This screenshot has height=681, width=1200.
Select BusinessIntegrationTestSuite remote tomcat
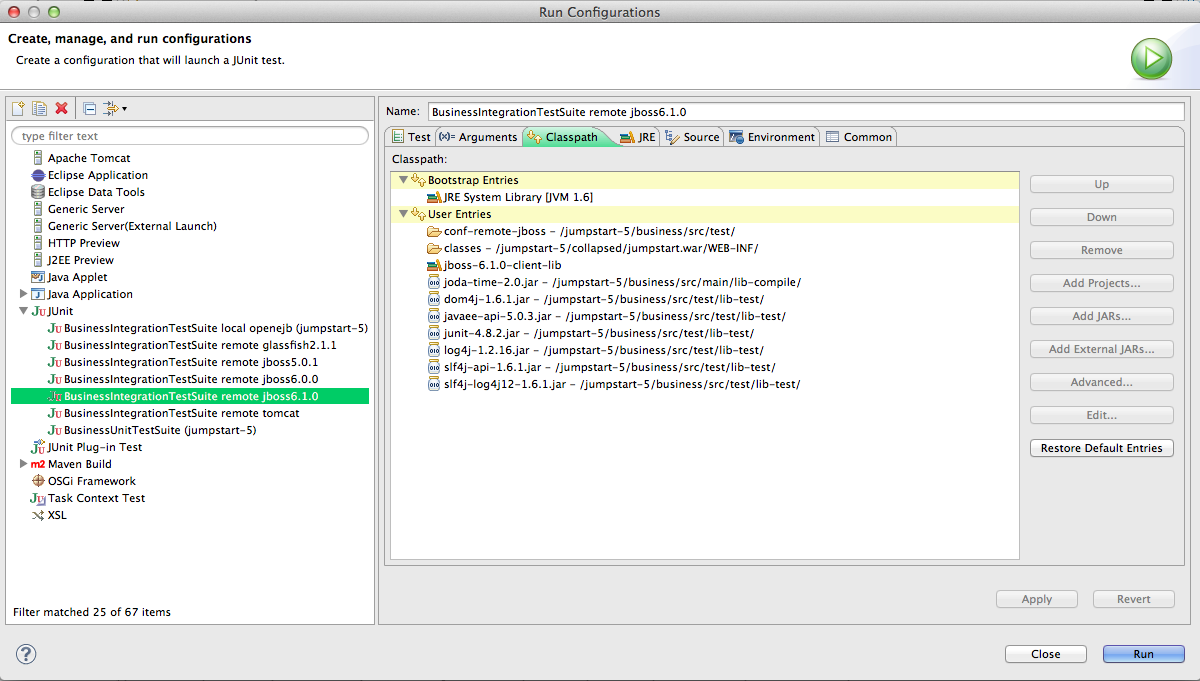click(x=182, y=413)
